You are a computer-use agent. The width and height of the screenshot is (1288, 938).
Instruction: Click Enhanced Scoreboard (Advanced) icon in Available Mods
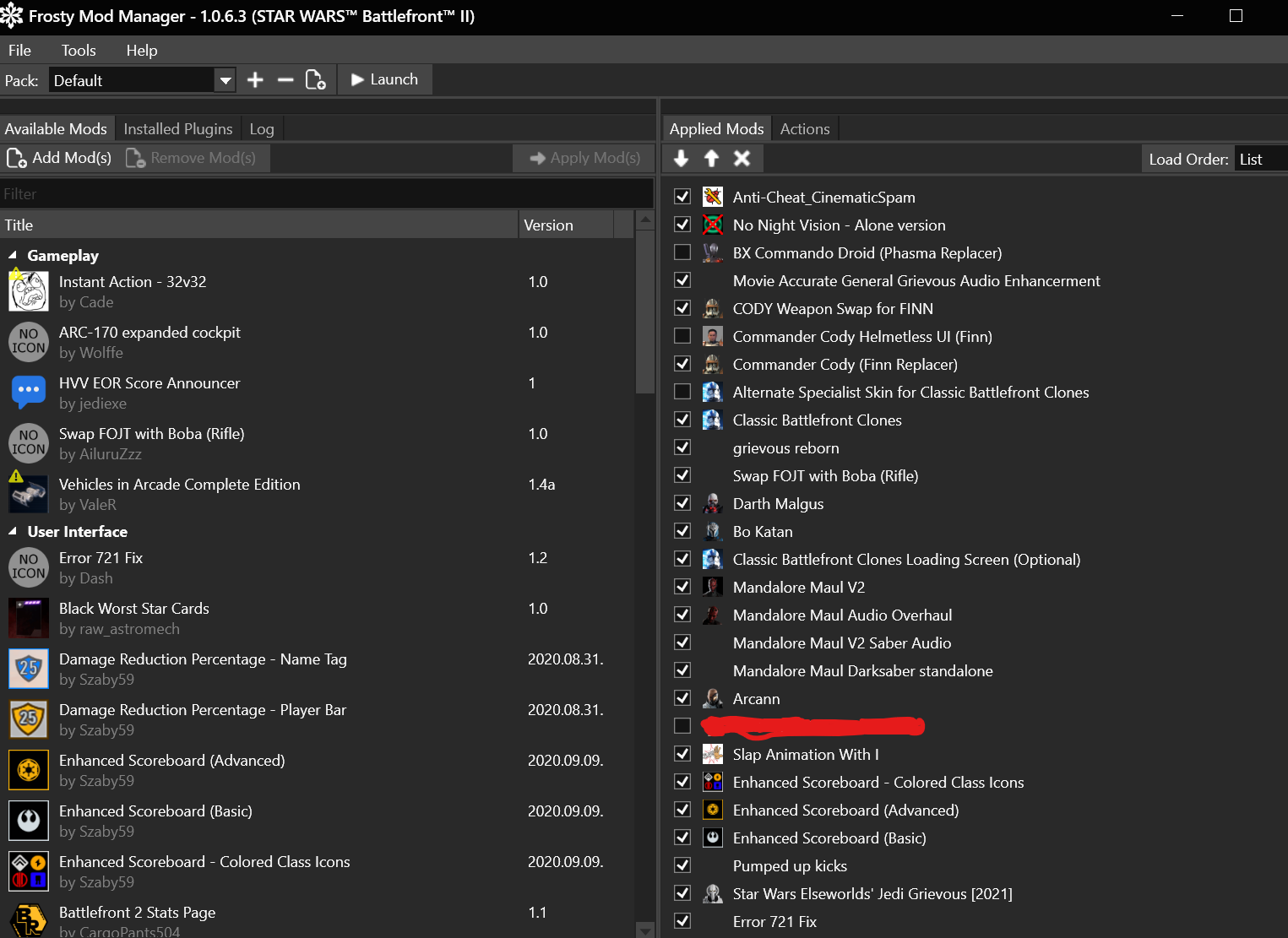(29, 770)
